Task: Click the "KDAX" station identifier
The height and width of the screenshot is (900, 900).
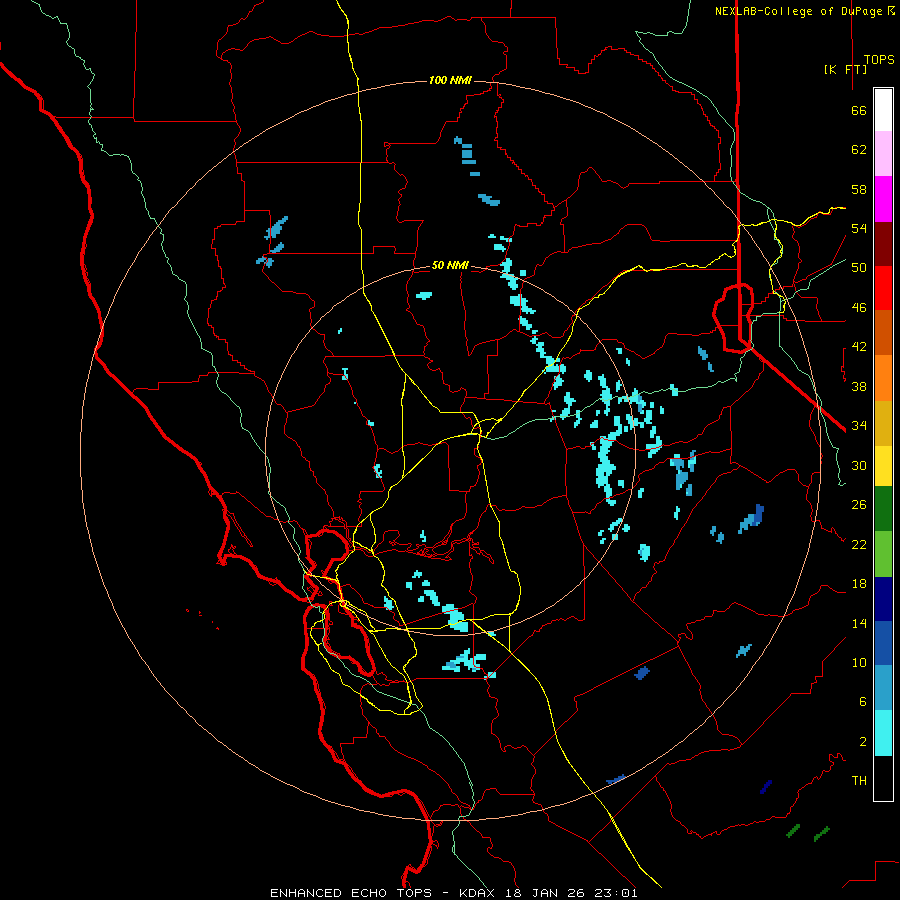Action: 479,893
